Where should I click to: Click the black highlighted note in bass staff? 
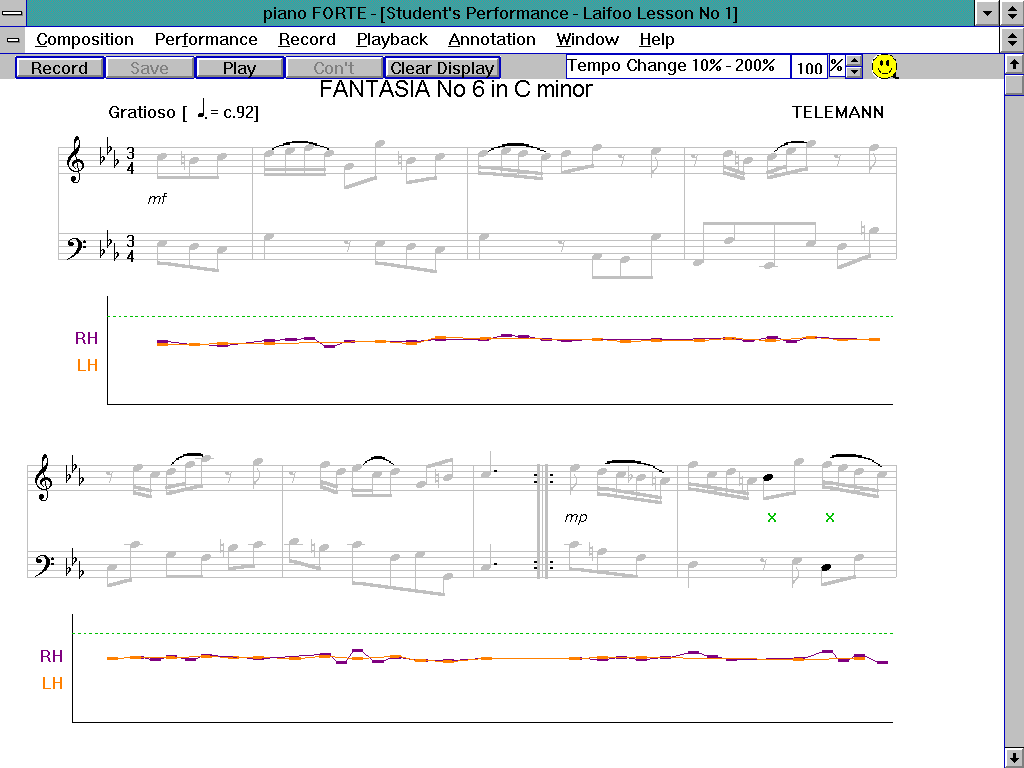click(826, 567)
